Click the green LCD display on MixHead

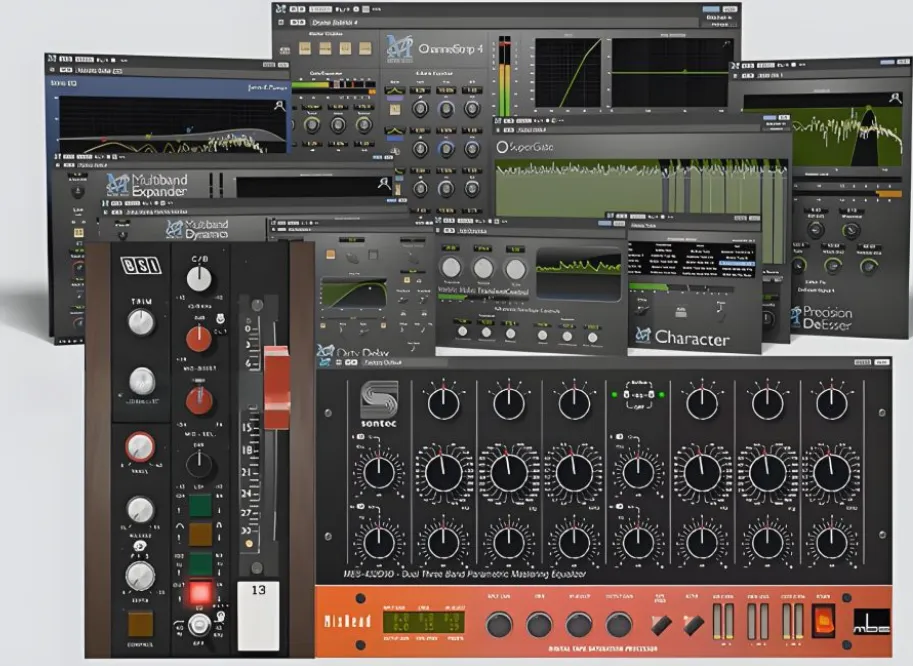pos(424,622)
